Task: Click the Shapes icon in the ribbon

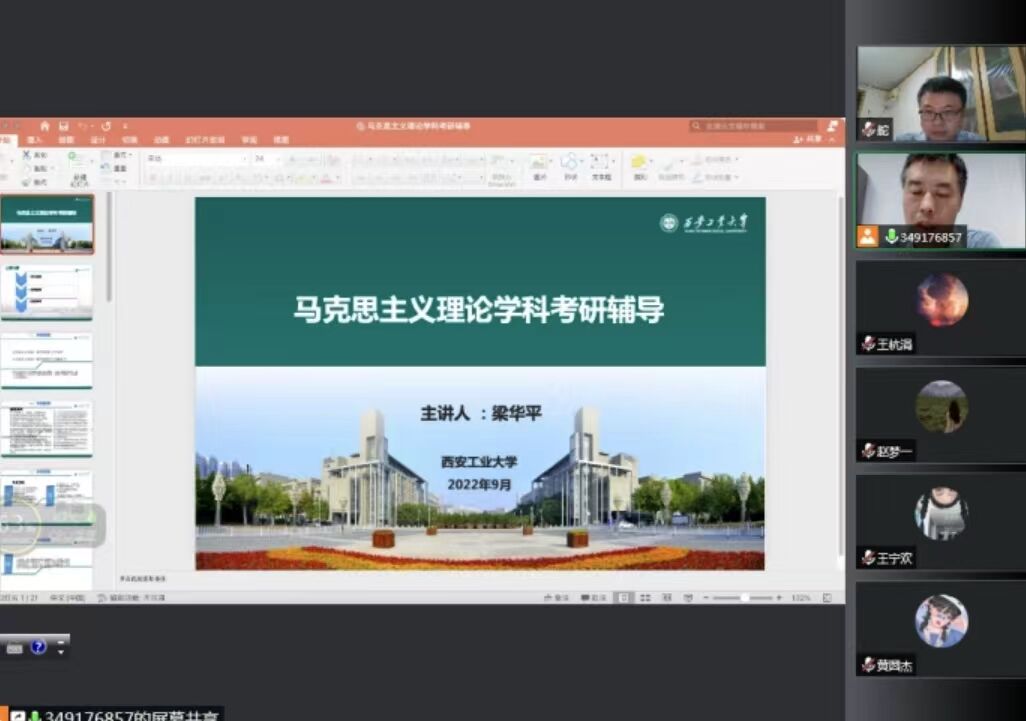Action: pos(570,164)
